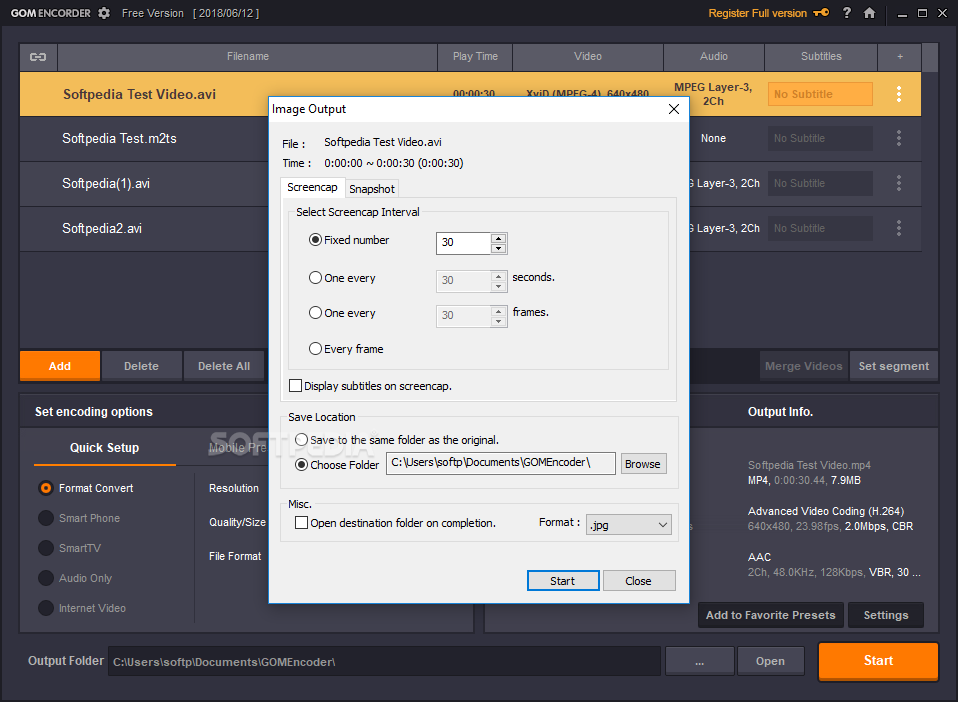Click Register Full version link
The height and width of the screenshot is (702, 958).
point(758,13)
